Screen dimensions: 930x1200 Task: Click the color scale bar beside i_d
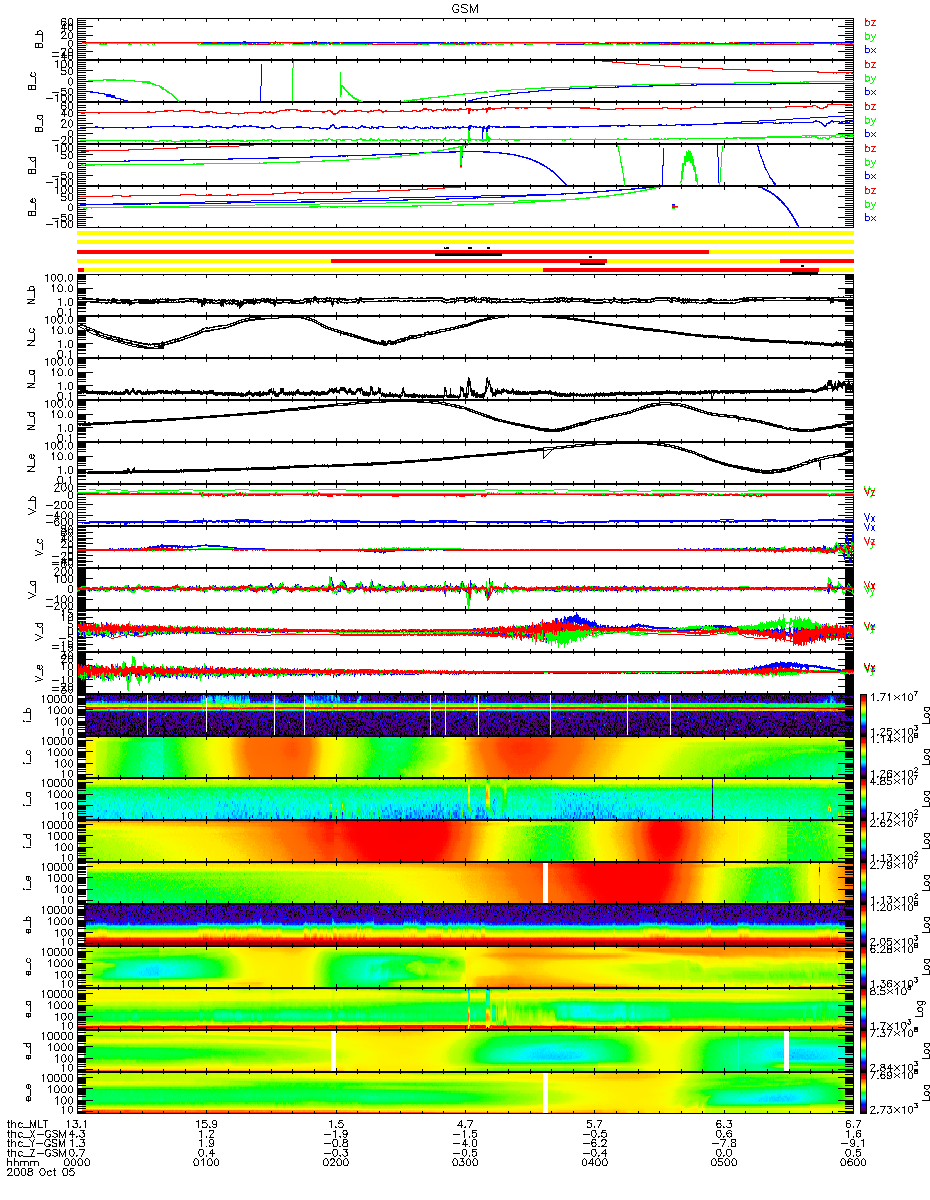[x=864, y=841]
